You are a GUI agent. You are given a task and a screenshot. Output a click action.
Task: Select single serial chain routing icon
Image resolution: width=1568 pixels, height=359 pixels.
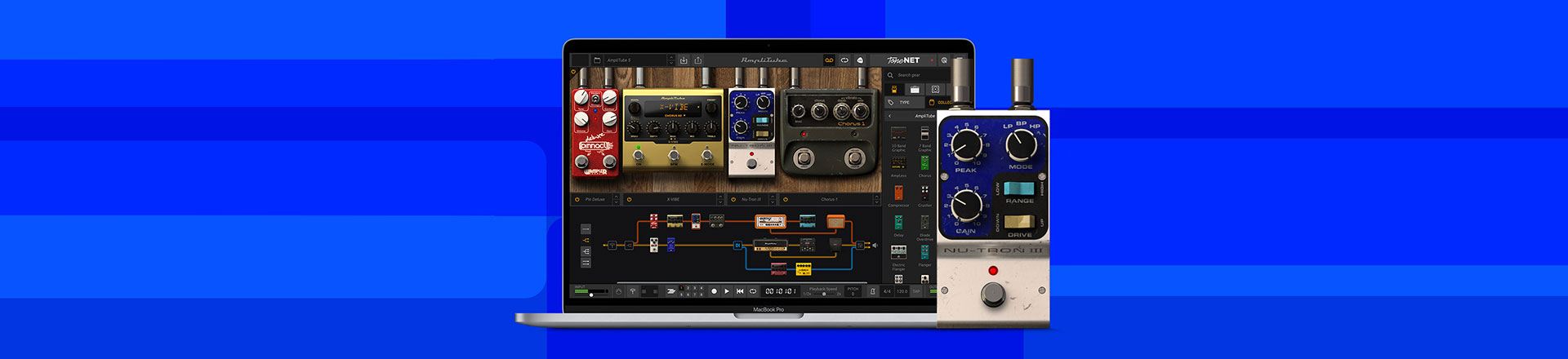click(586, 229)
